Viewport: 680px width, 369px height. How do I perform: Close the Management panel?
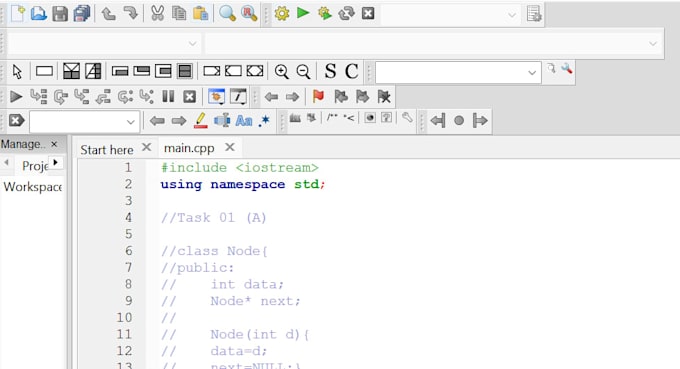tap(54, 144)
